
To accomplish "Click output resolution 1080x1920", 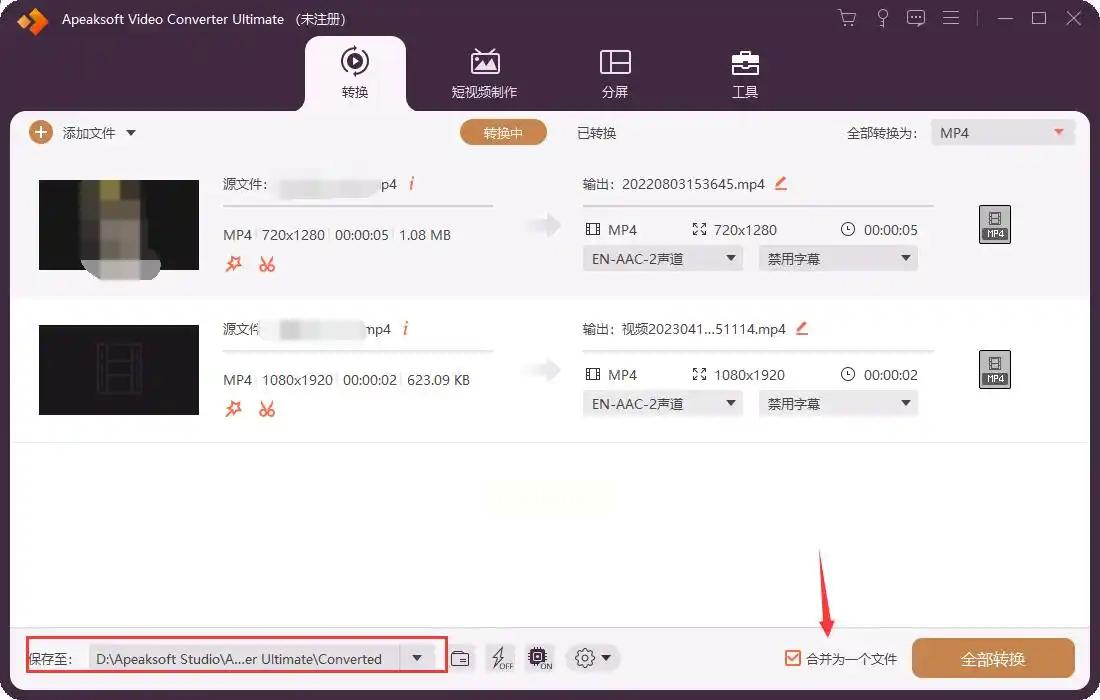I will click(x=749, y=375).
